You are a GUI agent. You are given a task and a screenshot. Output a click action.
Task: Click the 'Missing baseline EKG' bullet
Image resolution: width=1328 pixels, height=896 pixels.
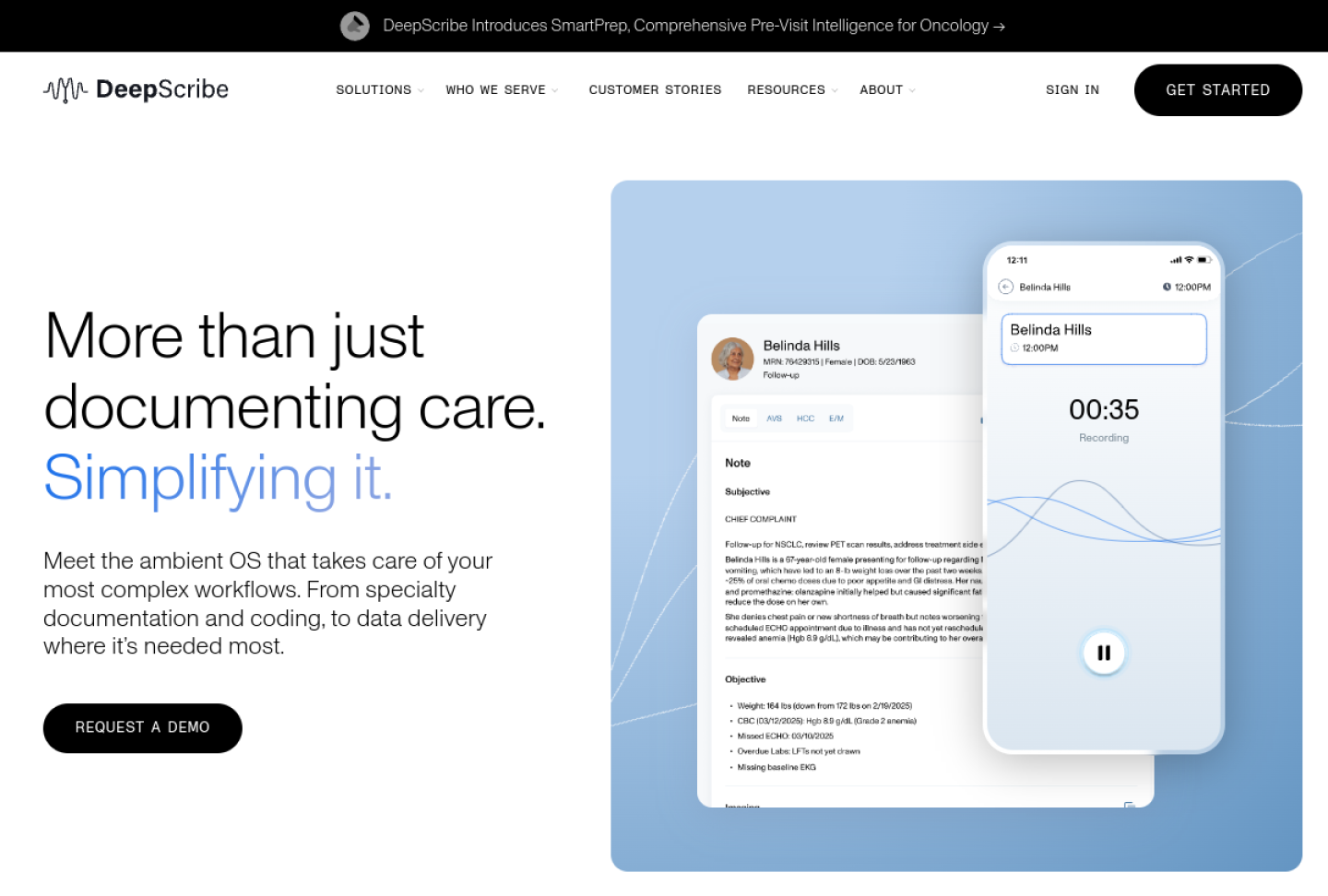tap(777, 767)
